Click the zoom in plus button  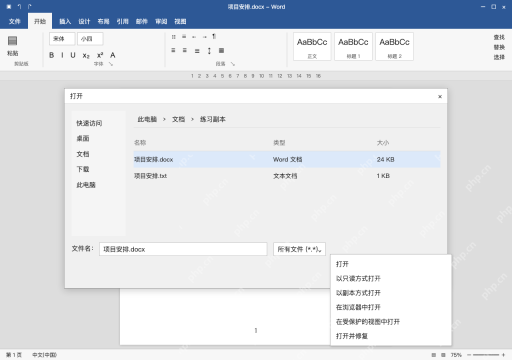(x=503, y=355)
